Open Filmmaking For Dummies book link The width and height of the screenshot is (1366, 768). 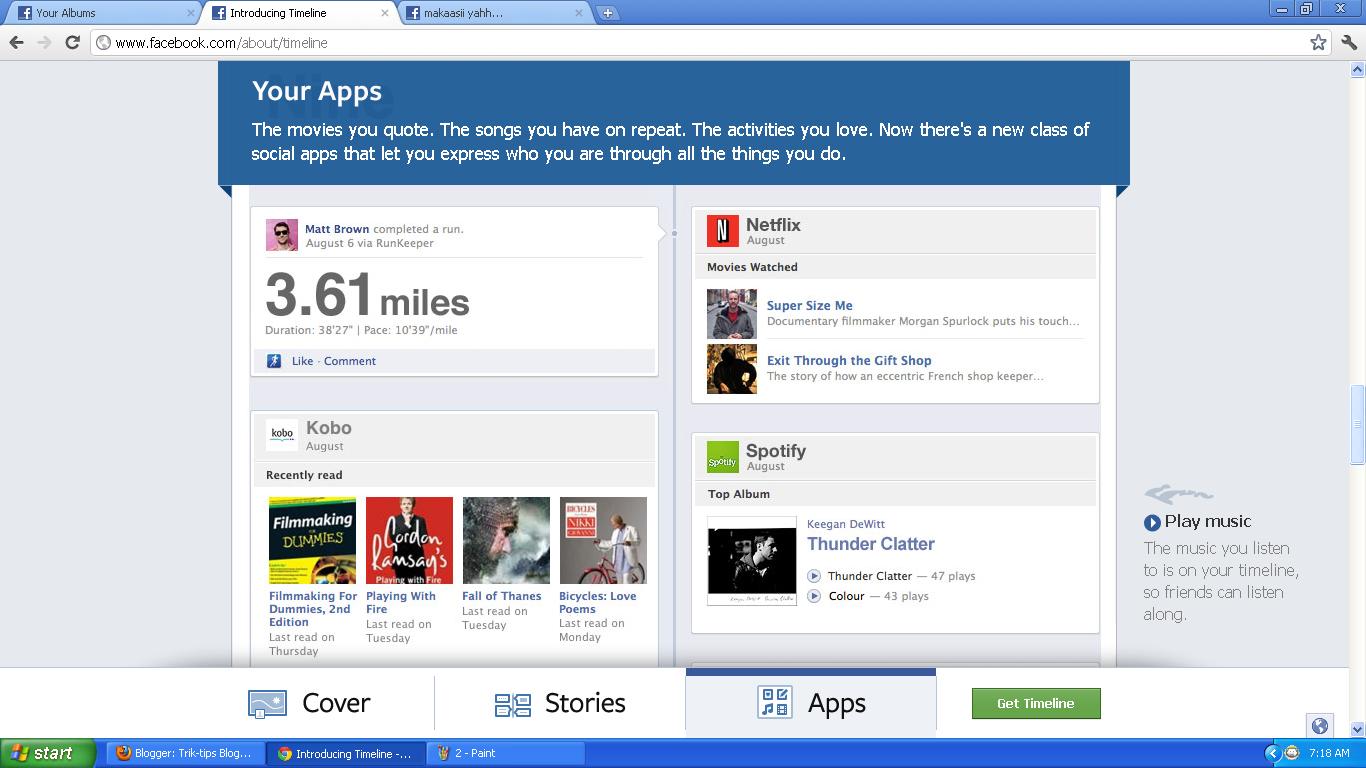313,609
